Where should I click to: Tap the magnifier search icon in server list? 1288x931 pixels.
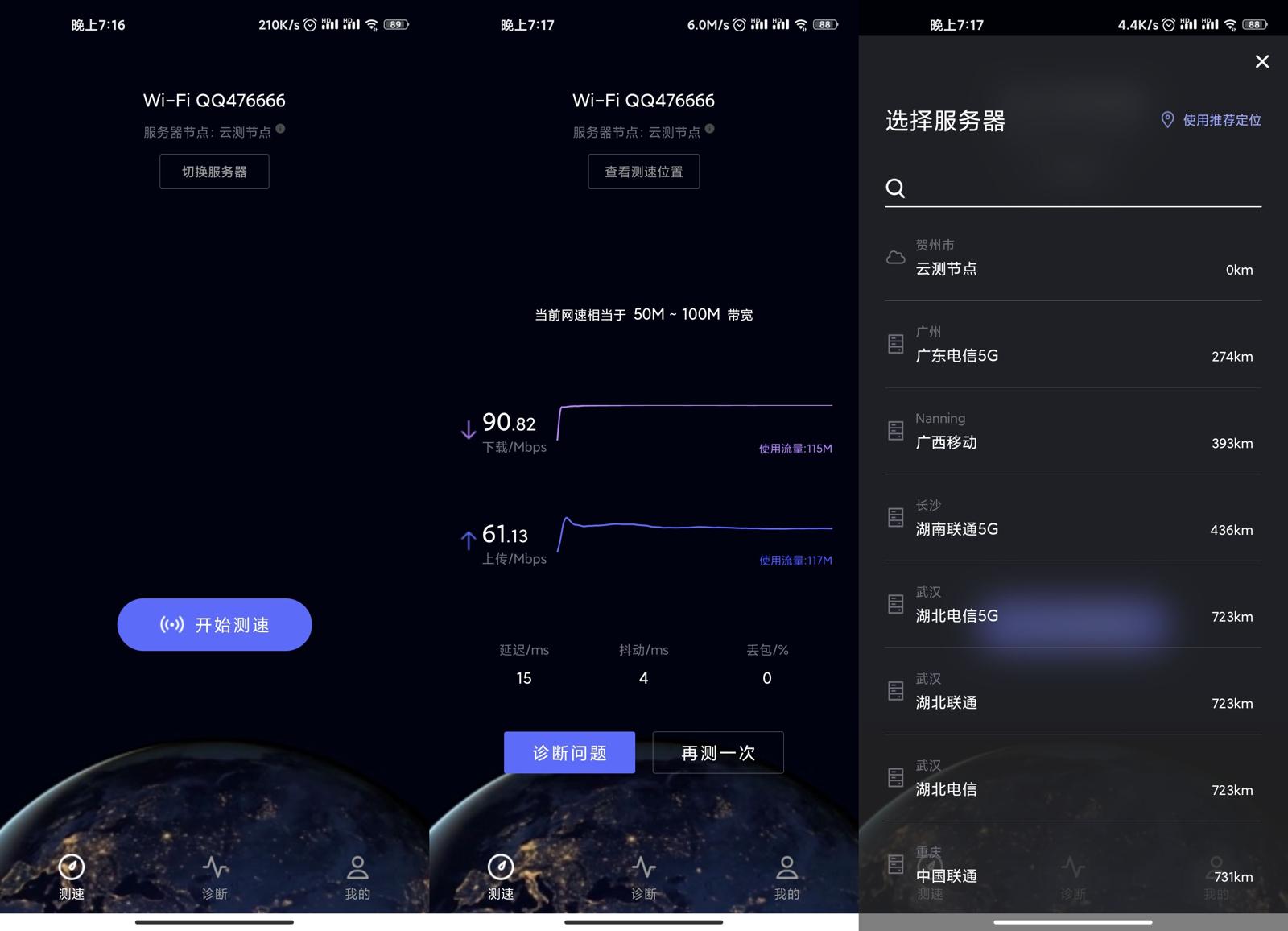click(896, 190)
